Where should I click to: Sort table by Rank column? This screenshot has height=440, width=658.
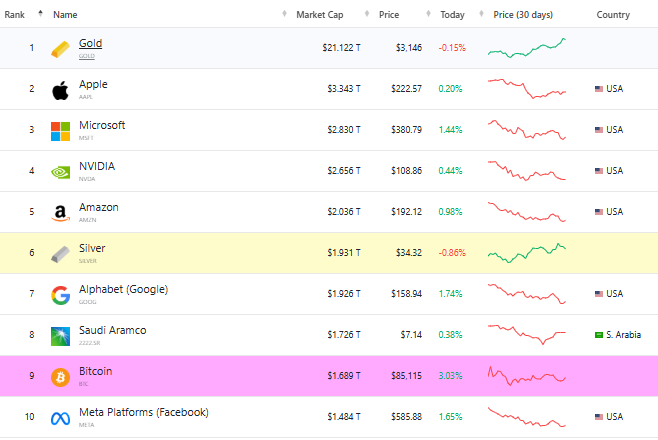pos(21,15)
